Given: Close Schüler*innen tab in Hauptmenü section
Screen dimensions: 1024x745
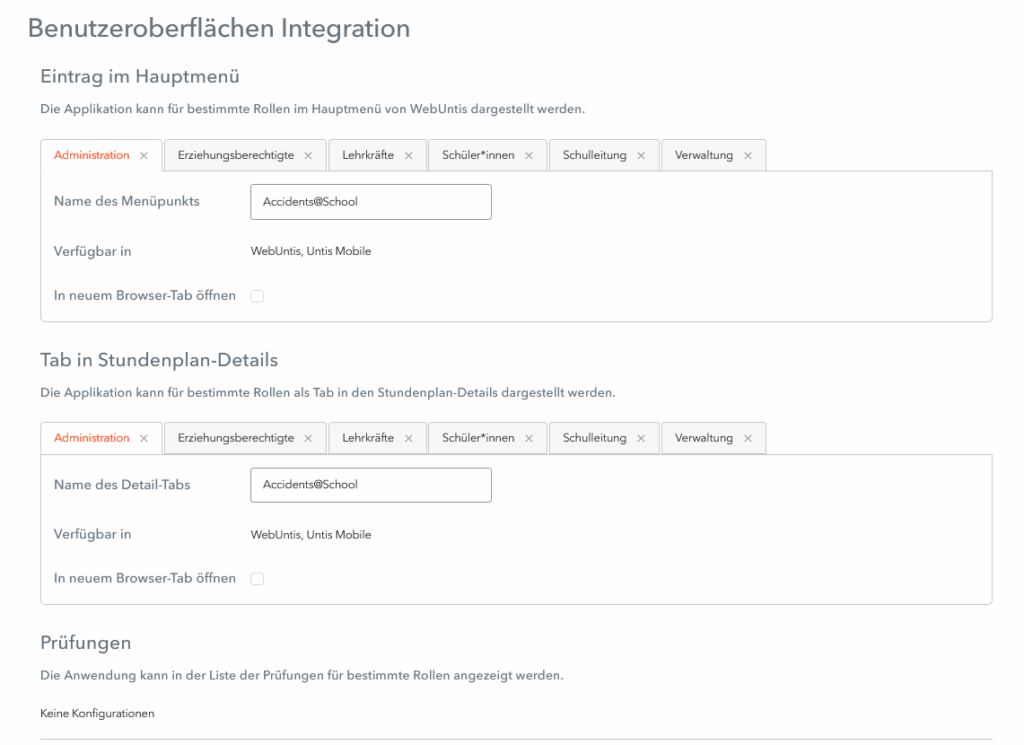Looking at the screenshot, I should pyautogui.click(x=529, y=156).
